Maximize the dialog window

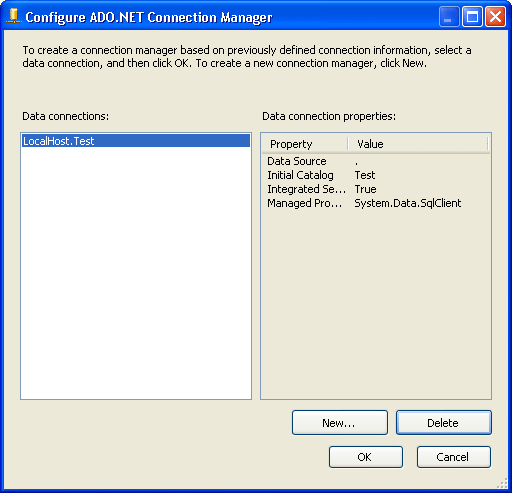[472, 16]
